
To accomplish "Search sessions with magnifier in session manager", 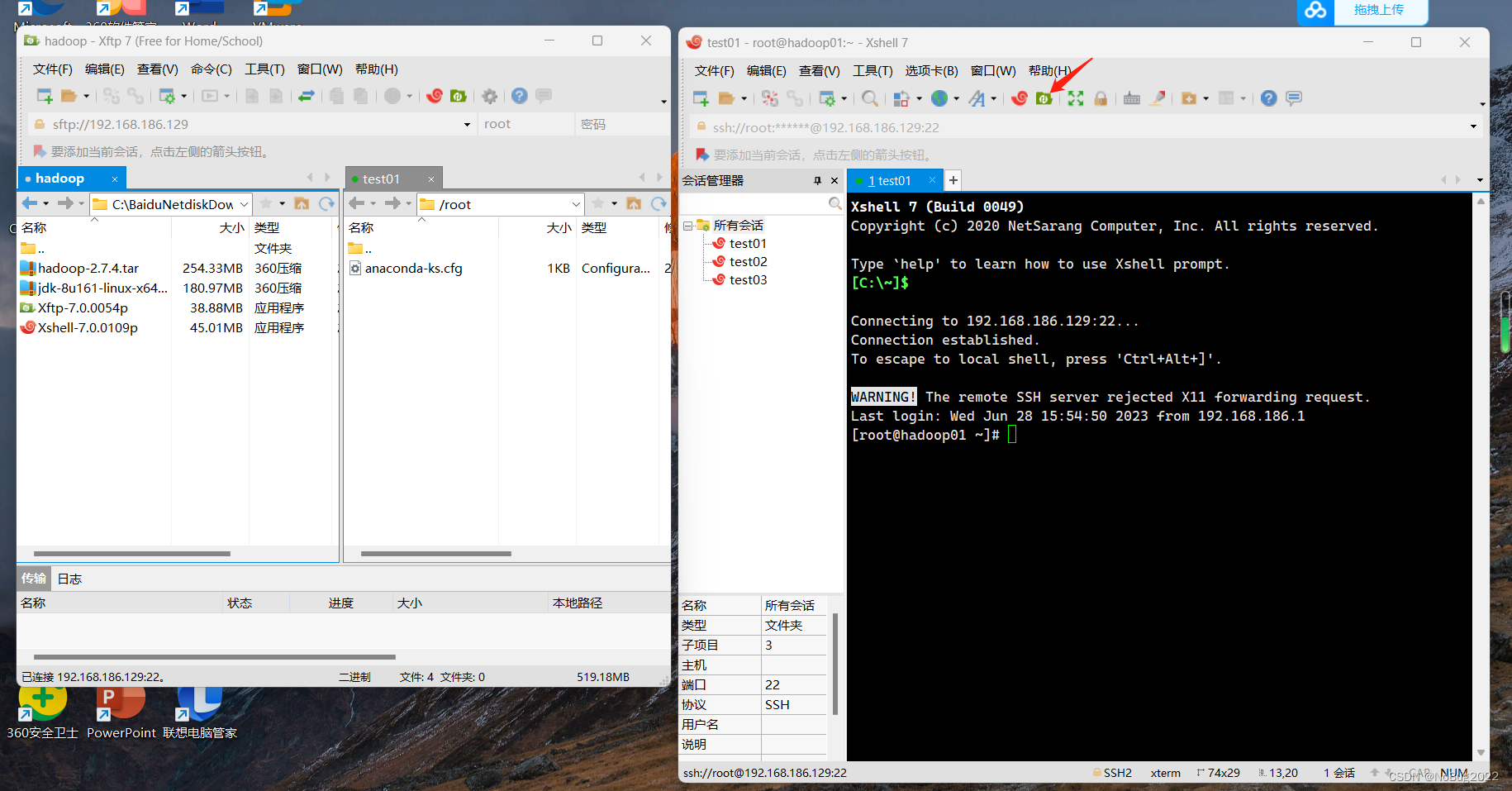I will pos(834,203).
